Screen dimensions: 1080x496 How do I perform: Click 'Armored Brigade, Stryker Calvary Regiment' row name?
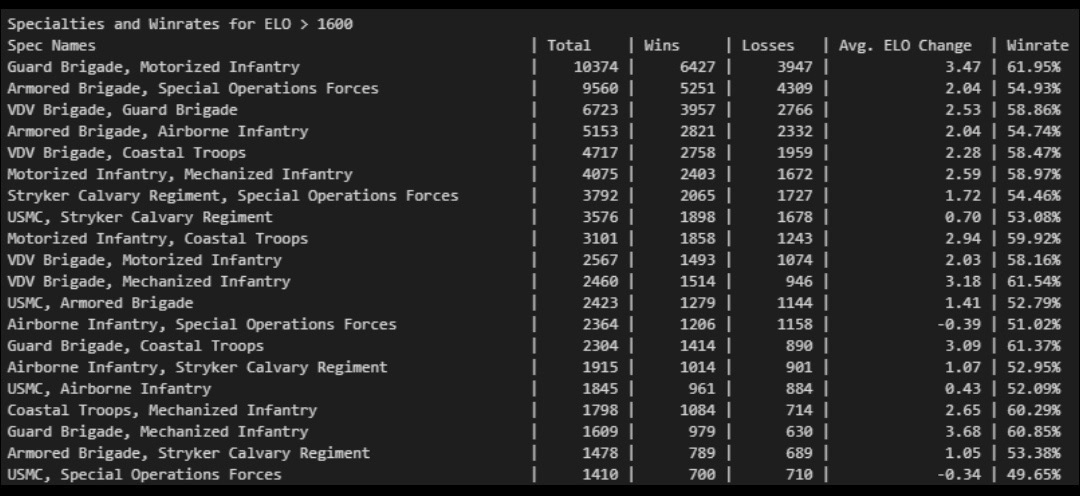pos(189,453)
